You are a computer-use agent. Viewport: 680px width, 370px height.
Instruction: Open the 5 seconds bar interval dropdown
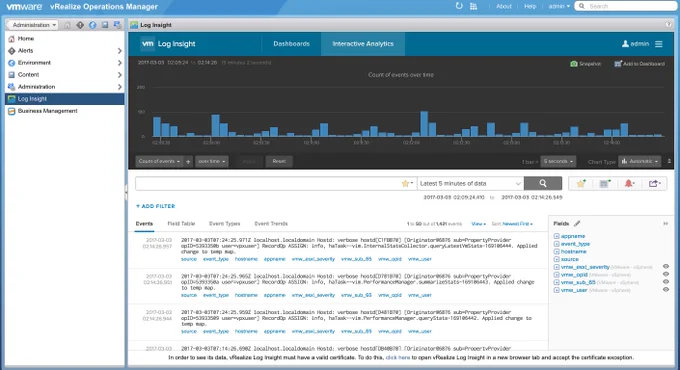558,161
